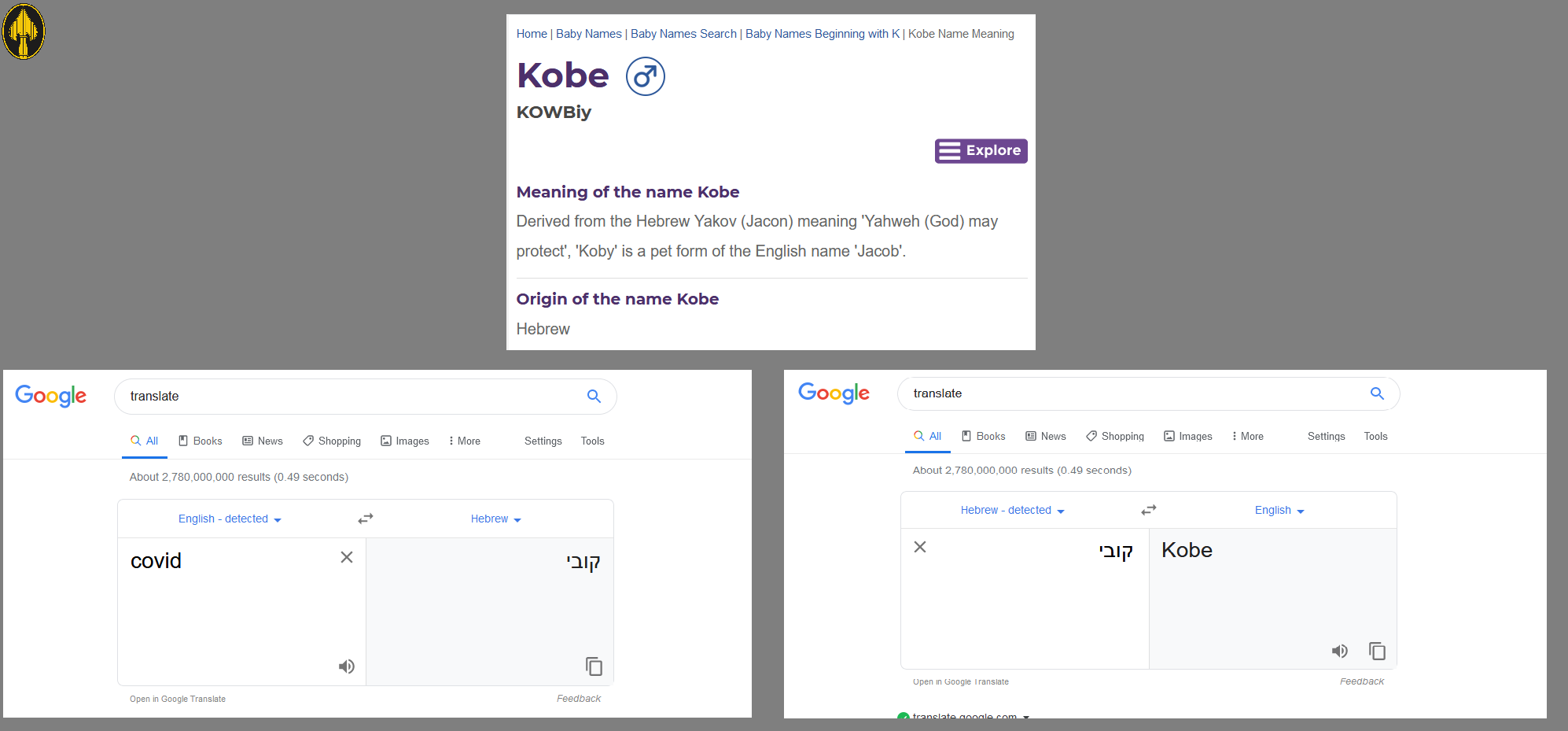The height and width of the screenshot is (731, 1568).
Task: Copy the Hebrew translation in left widget
Action: 594,666
